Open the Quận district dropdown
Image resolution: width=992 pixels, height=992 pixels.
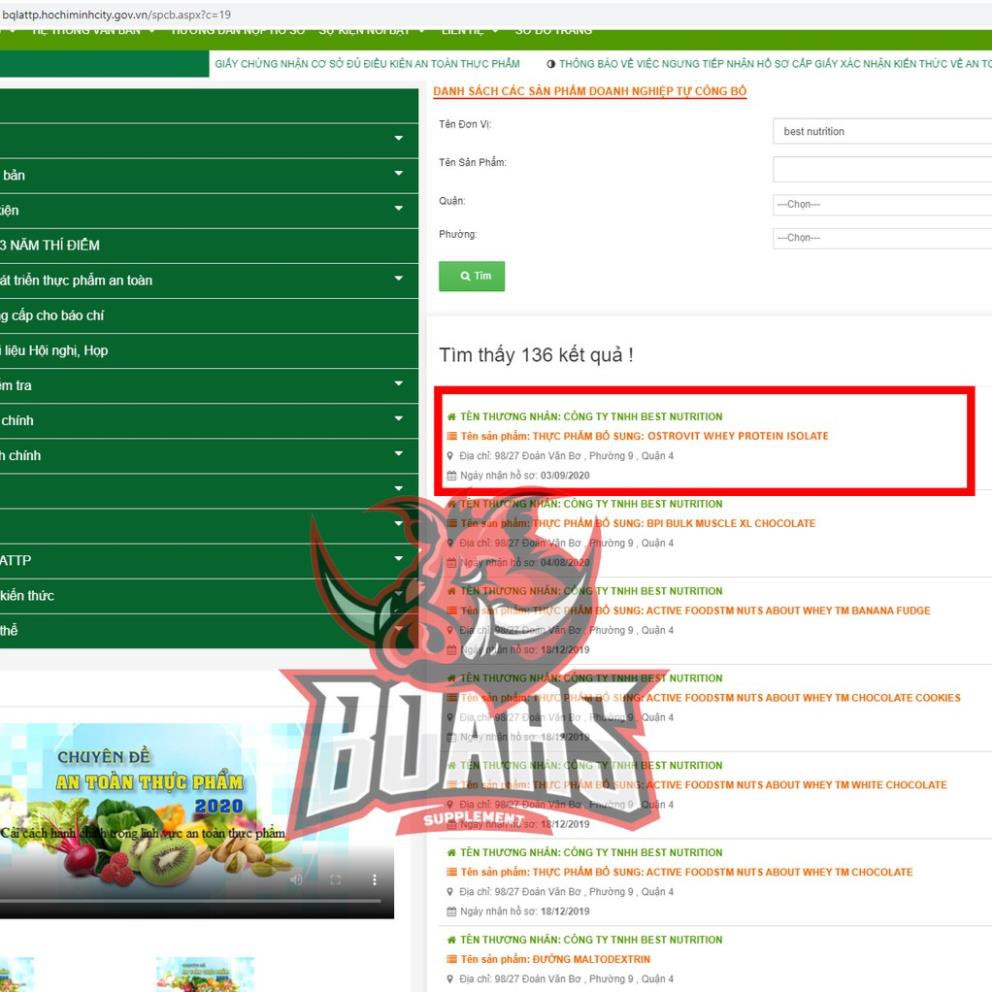pos(881,205)
